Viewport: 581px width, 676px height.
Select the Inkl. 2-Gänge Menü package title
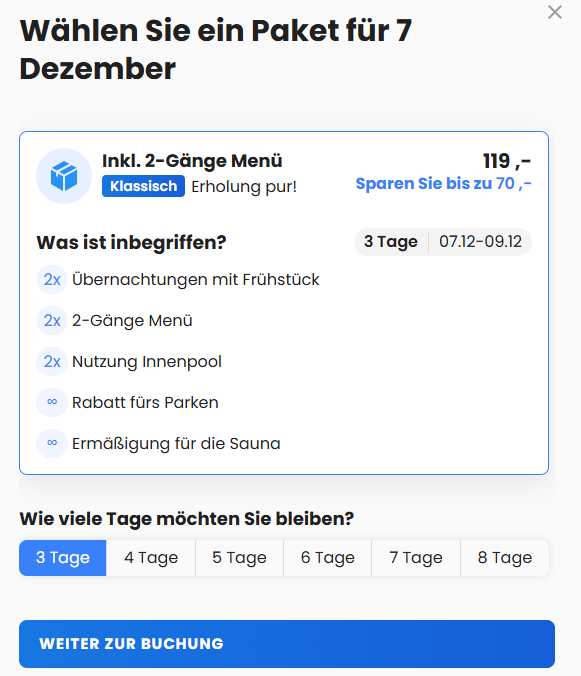click(192, 161)
